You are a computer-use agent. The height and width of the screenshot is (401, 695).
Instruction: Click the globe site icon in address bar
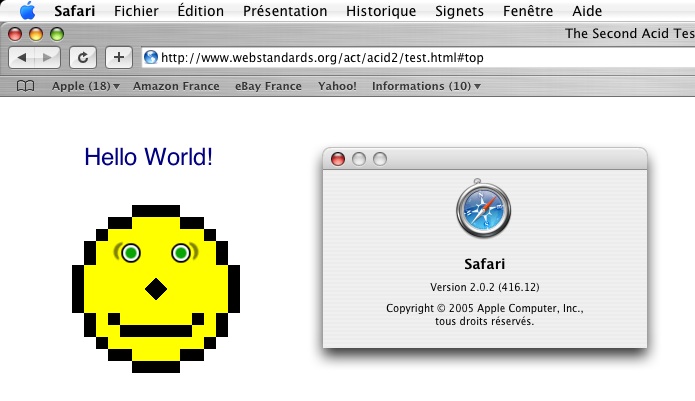(x=151, y=57)
